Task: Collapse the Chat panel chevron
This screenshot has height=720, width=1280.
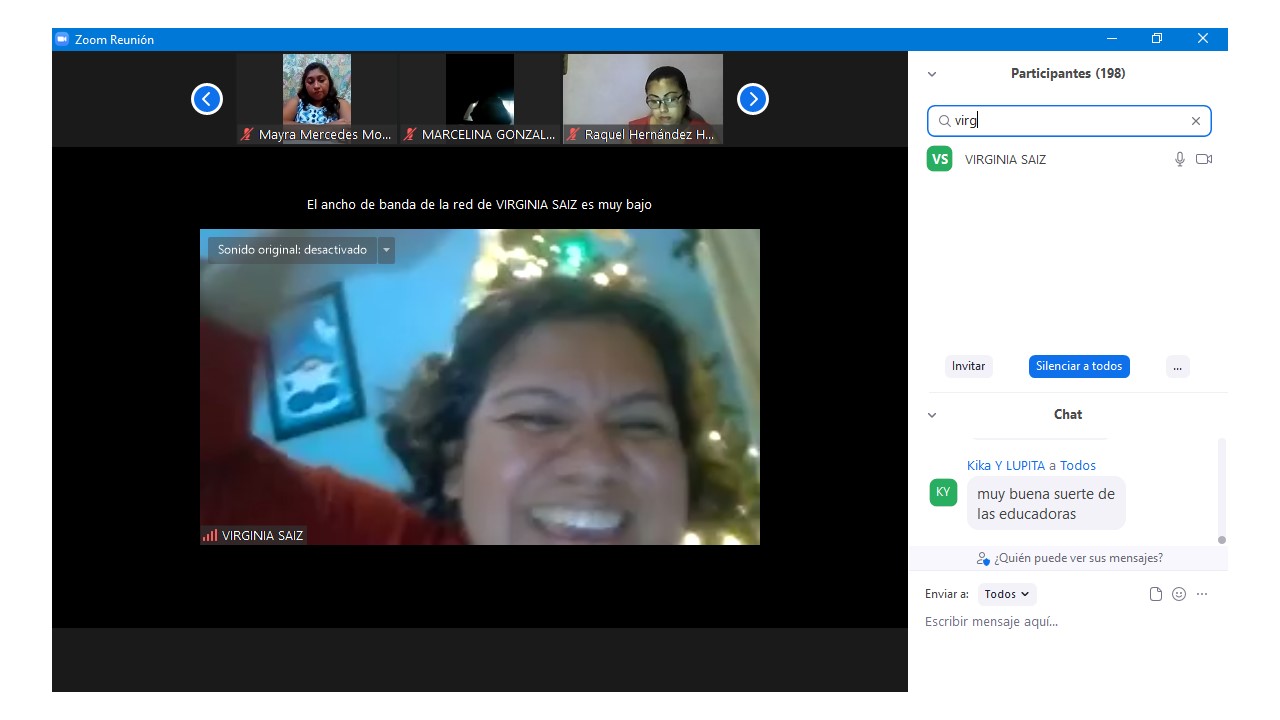Action: [x=932, y=415]
